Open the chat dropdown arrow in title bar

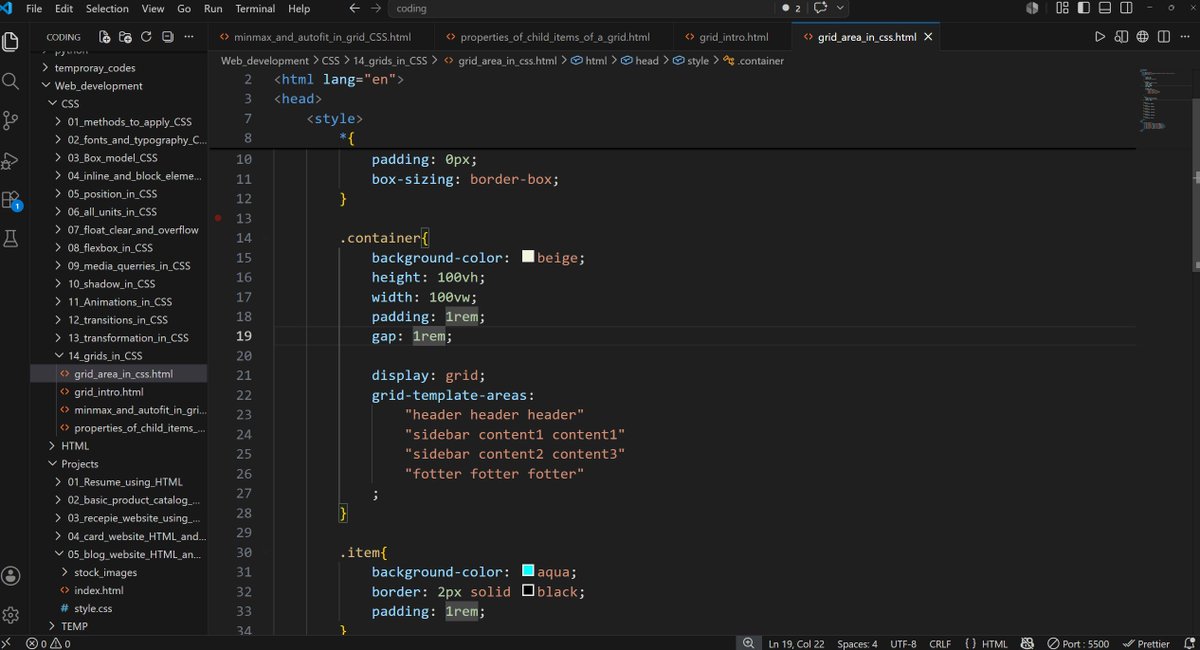point(840,8)
